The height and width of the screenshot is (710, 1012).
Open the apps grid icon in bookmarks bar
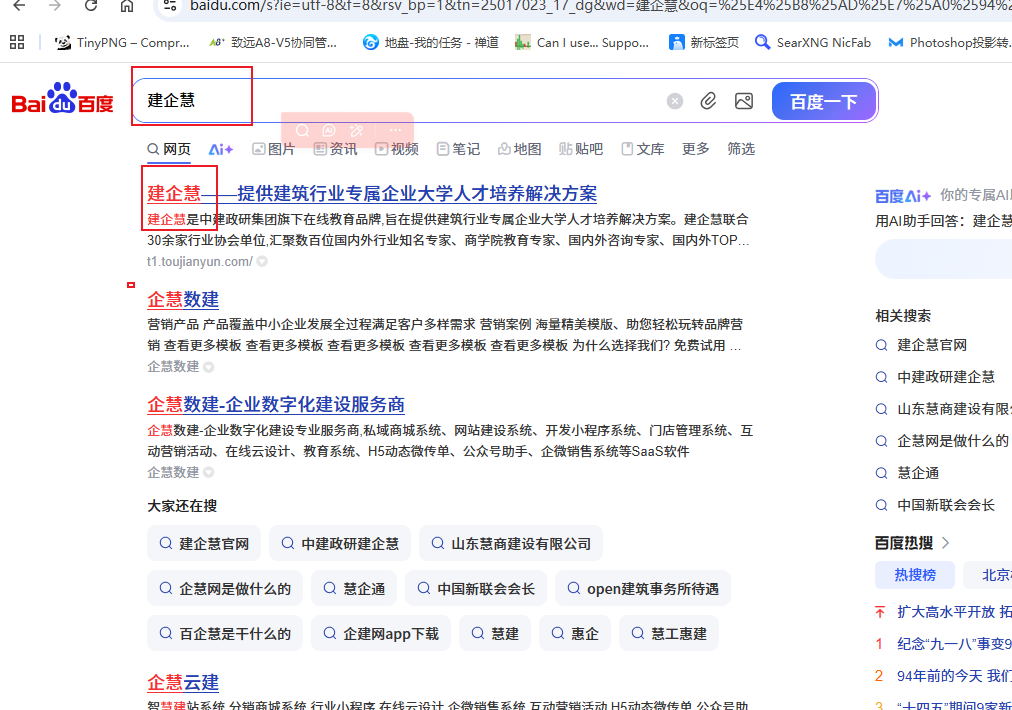point(17,43)
